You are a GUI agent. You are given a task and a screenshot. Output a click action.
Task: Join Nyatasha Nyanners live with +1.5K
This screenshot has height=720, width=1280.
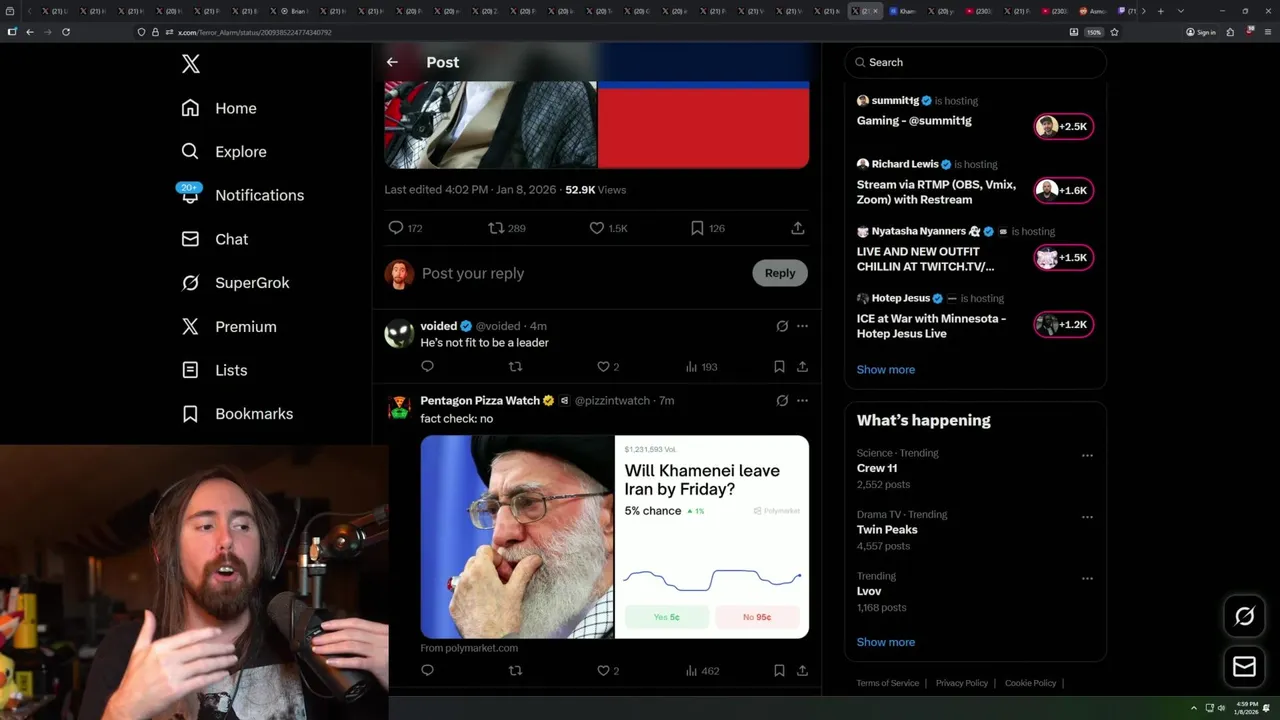point(1064,258)
